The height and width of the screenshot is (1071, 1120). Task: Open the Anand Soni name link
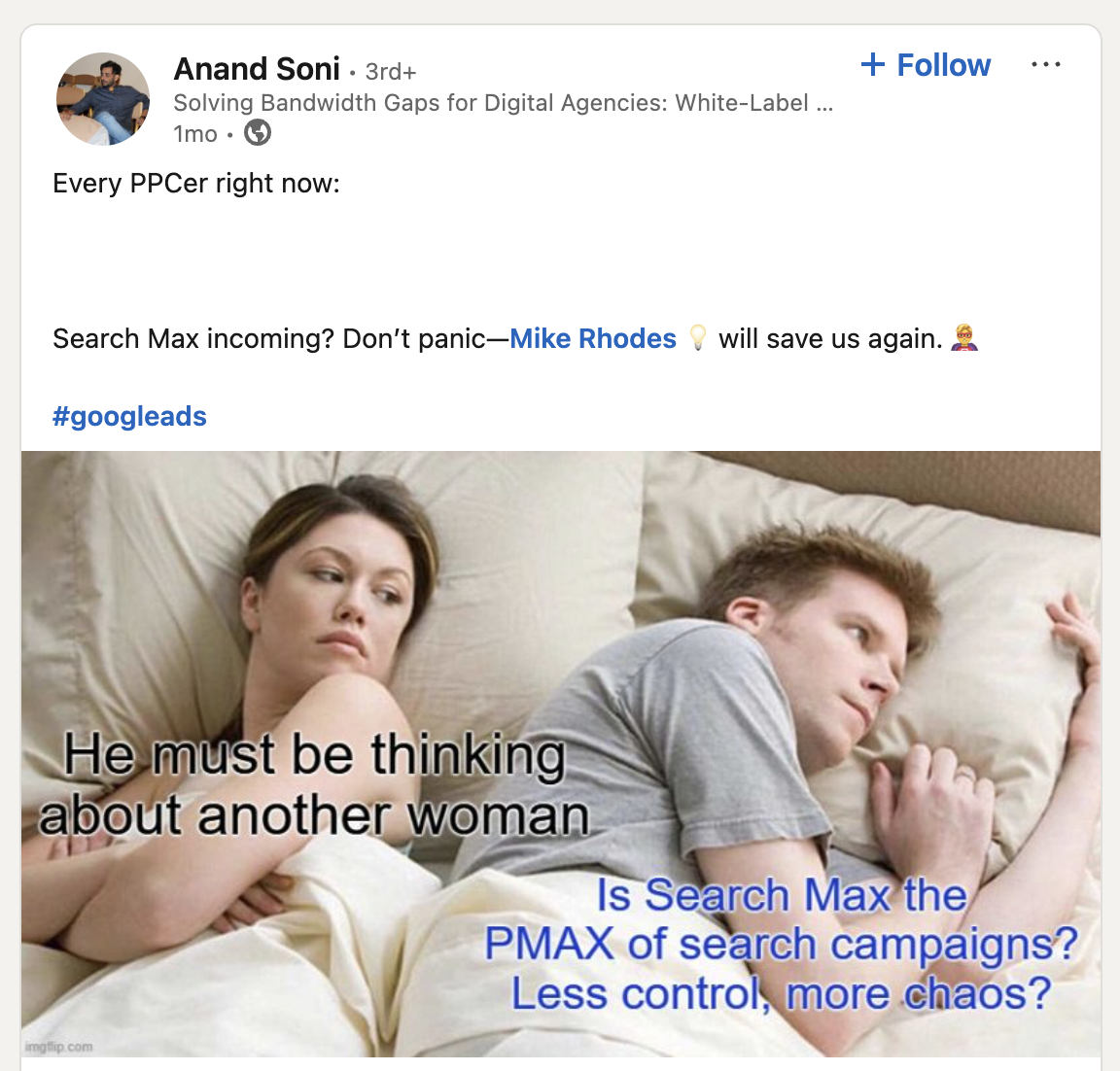tap(257, 69)
